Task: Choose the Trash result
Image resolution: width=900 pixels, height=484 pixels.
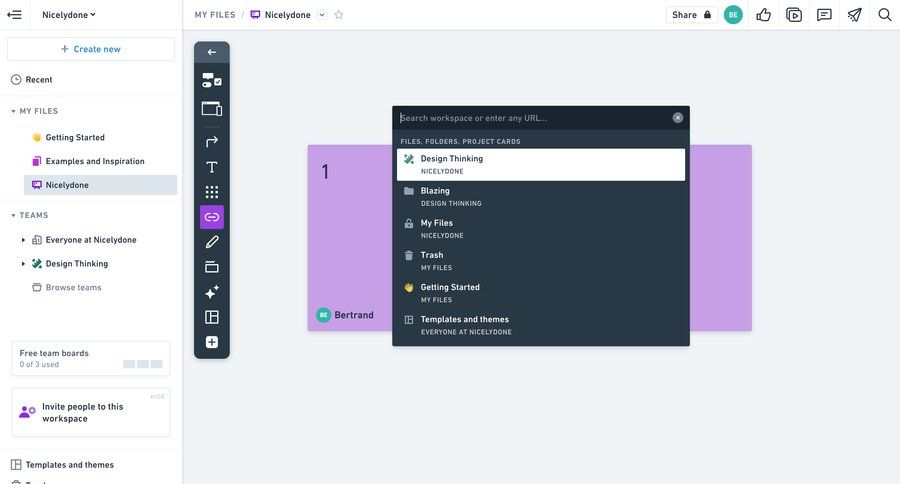Action: [x=541, y=261]
